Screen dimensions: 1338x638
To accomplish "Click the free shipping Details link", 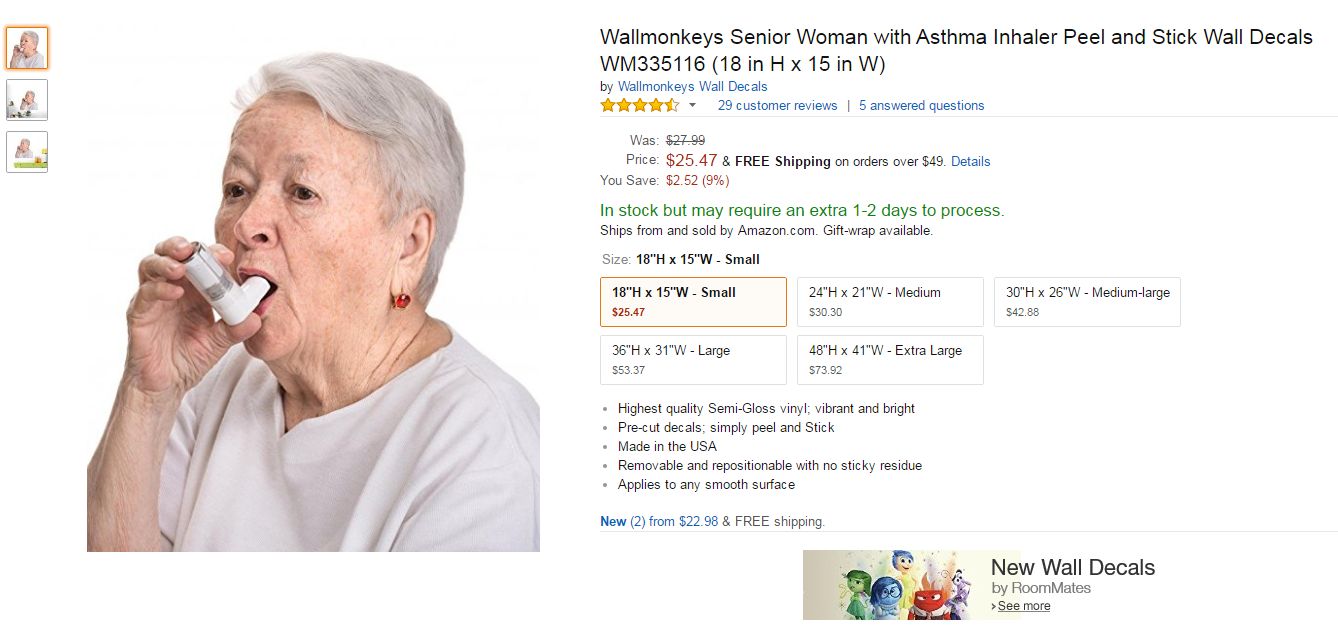I will 970,161.
